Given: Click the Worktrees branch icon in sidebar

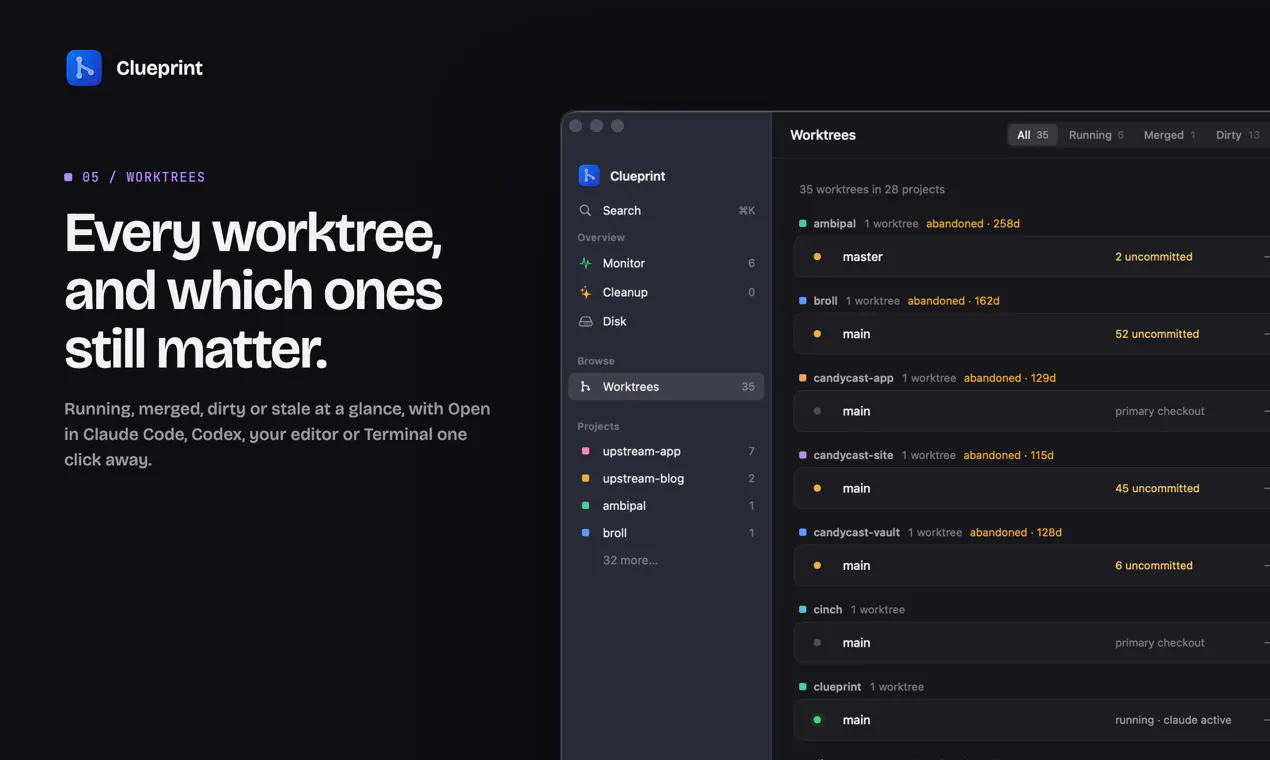Looking at the screenshot, I should pos(586,386).
